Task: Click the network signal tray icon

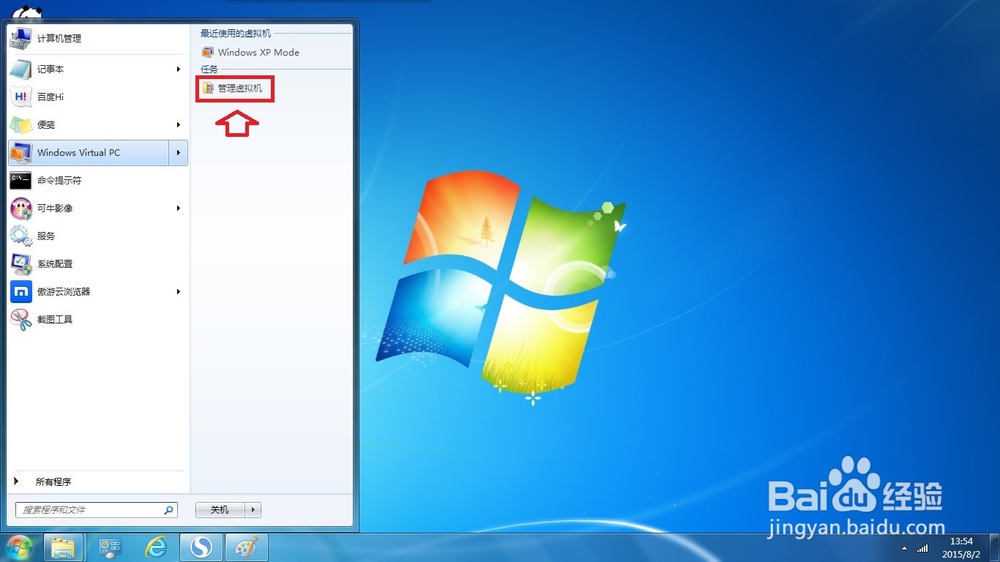Action: pyautogui.click(x=923, y=549)
